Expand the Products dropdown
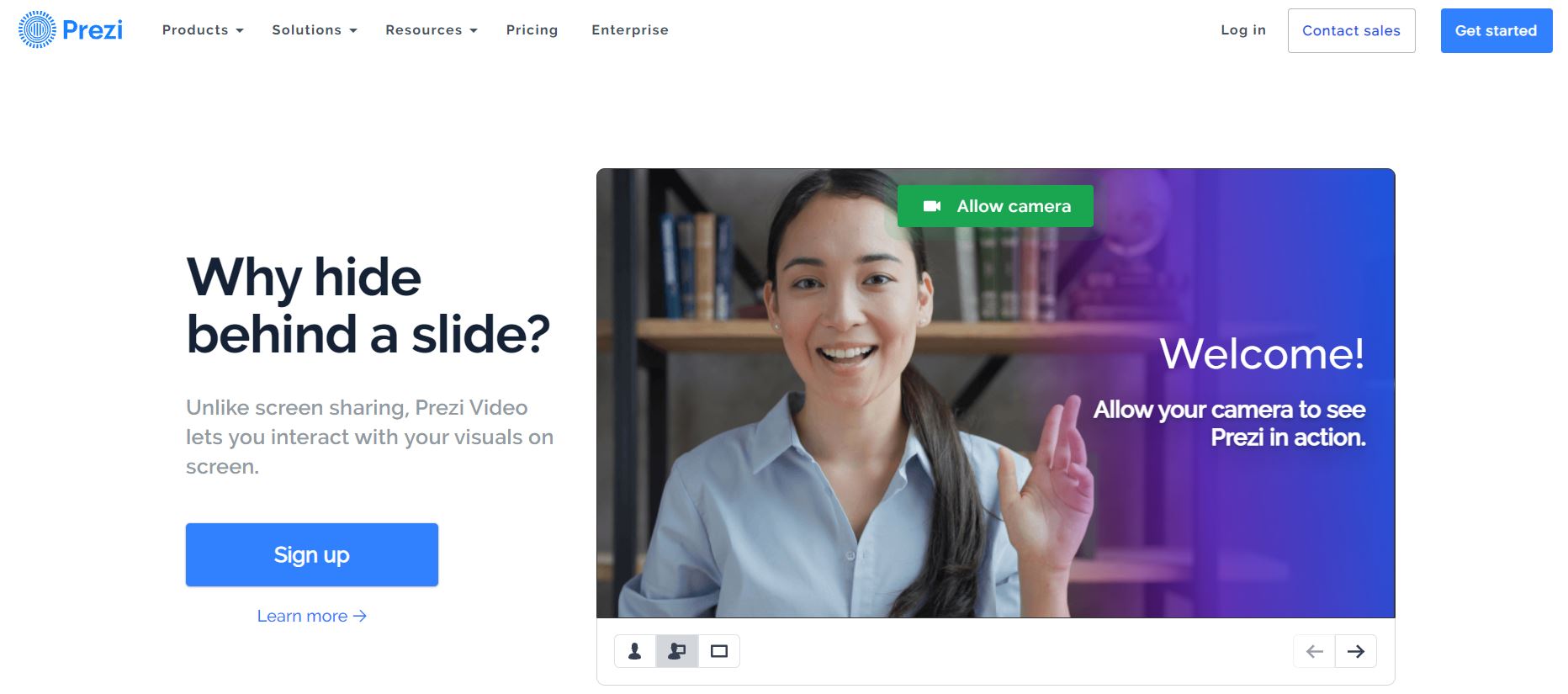 click(x=203, y=30)
